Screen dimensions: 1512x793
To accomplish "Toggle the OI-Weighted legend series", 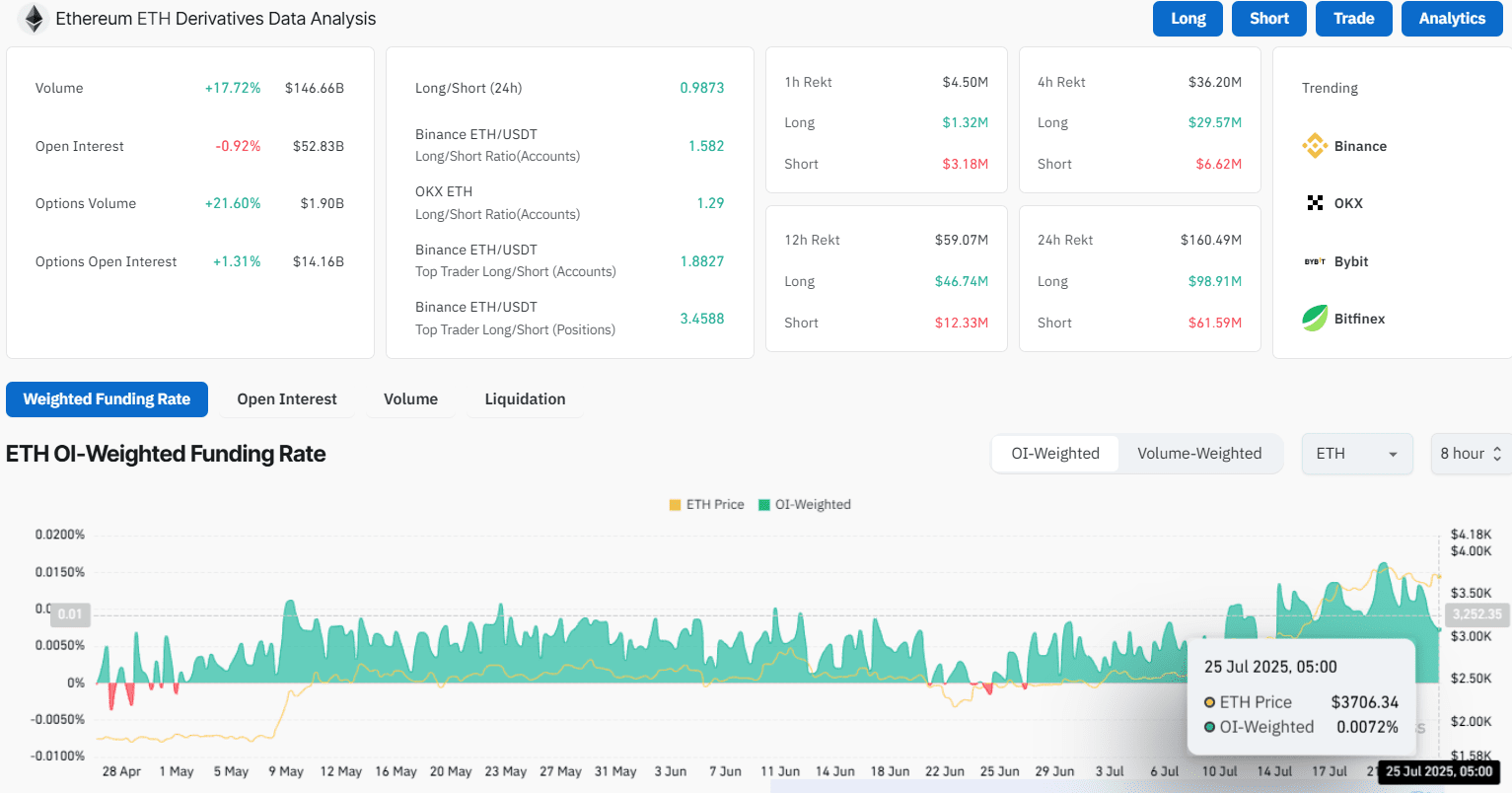I will (x=804, y=504).
